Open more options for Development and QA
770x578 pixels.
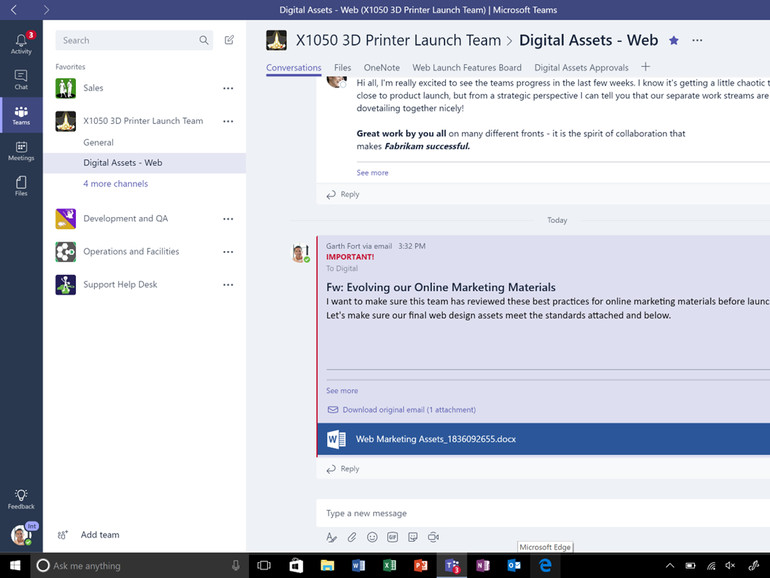point(228,219)
